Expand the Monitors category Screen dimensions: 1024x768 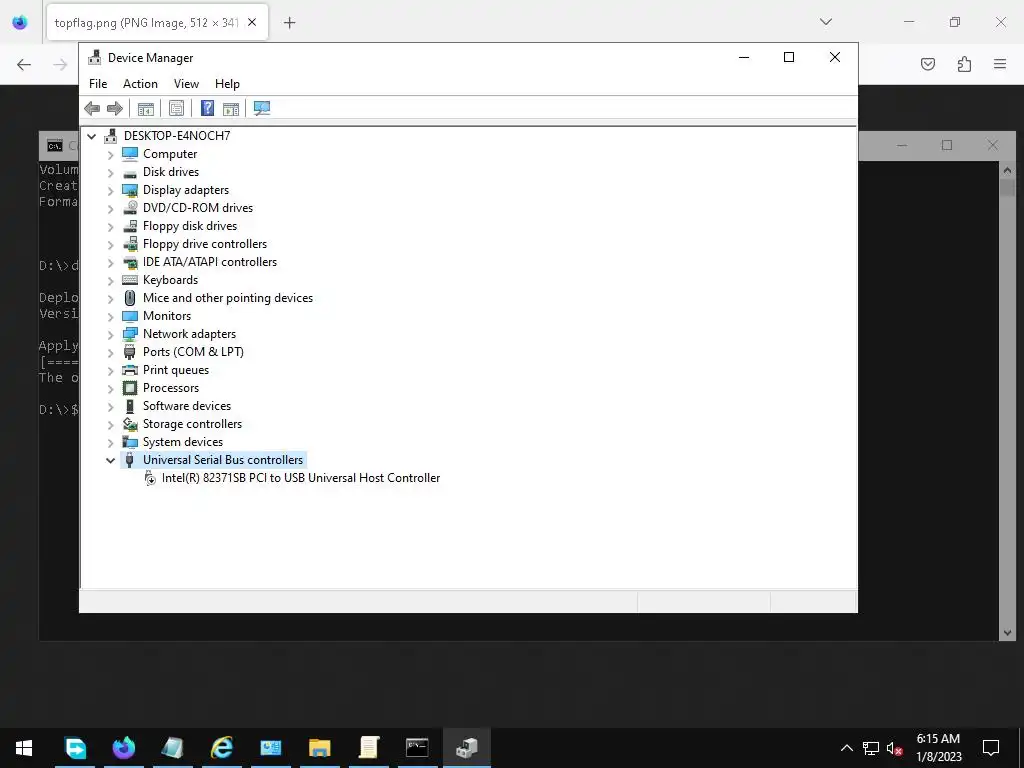point(110,317)
